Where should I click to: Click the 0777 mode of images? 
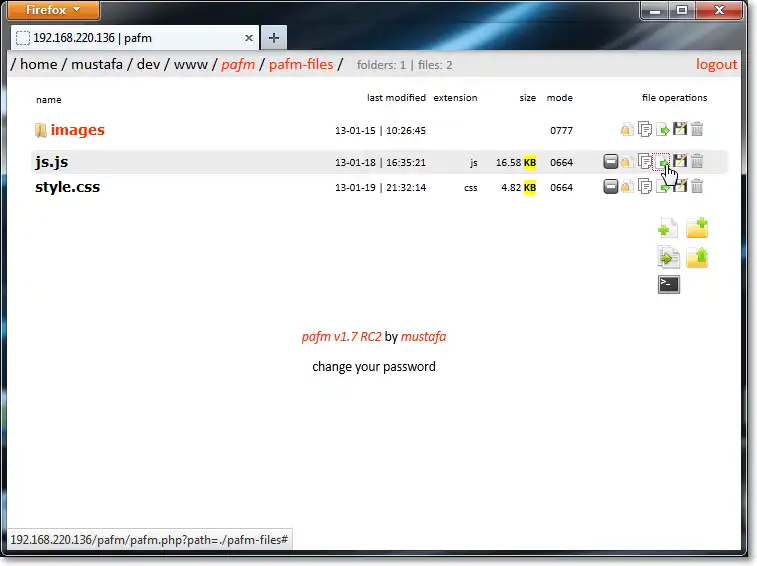(x=561, y=130)
